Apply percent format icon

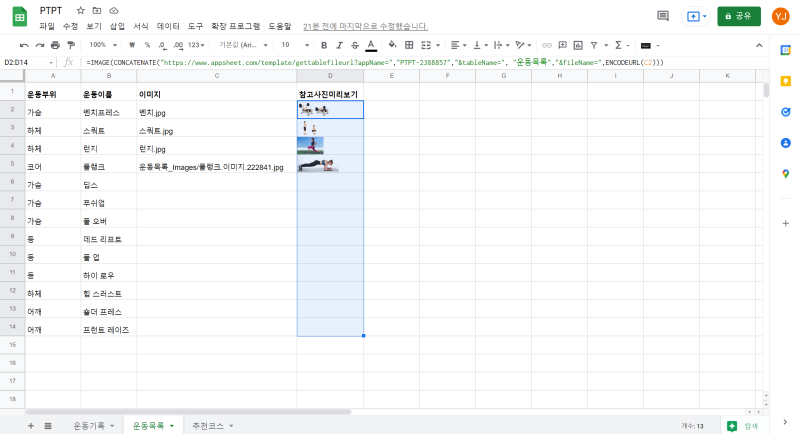tap(147, 45)
